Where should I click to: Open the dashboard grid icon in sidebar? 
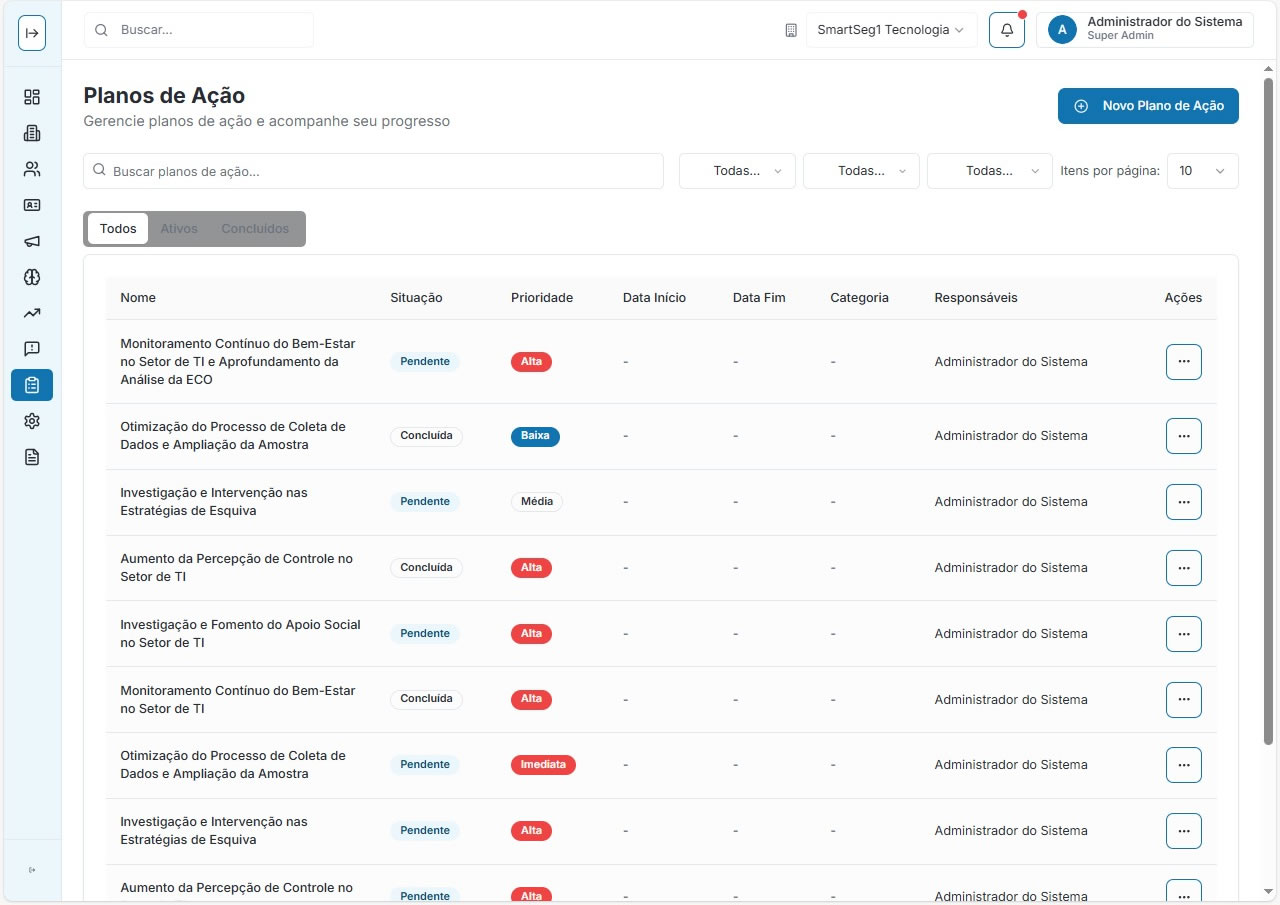32,97
